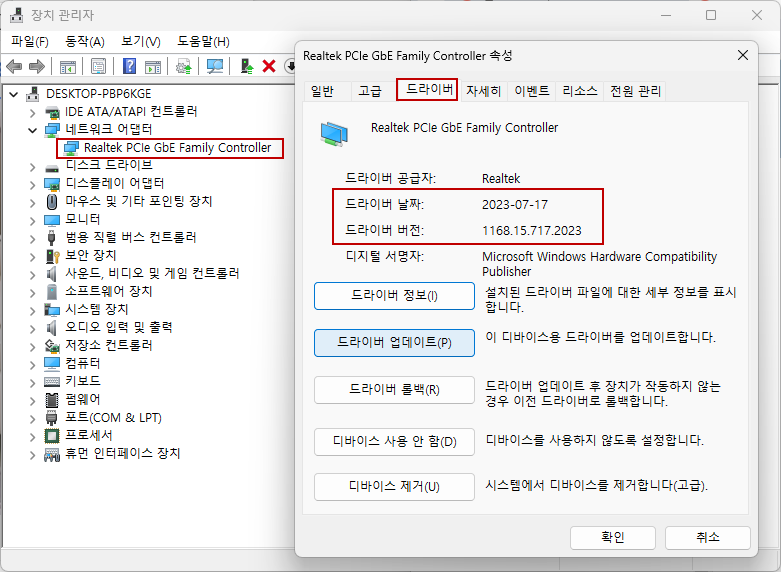Click the 디바이스 제거(U) button
The image size is (781, 572).
394,487
